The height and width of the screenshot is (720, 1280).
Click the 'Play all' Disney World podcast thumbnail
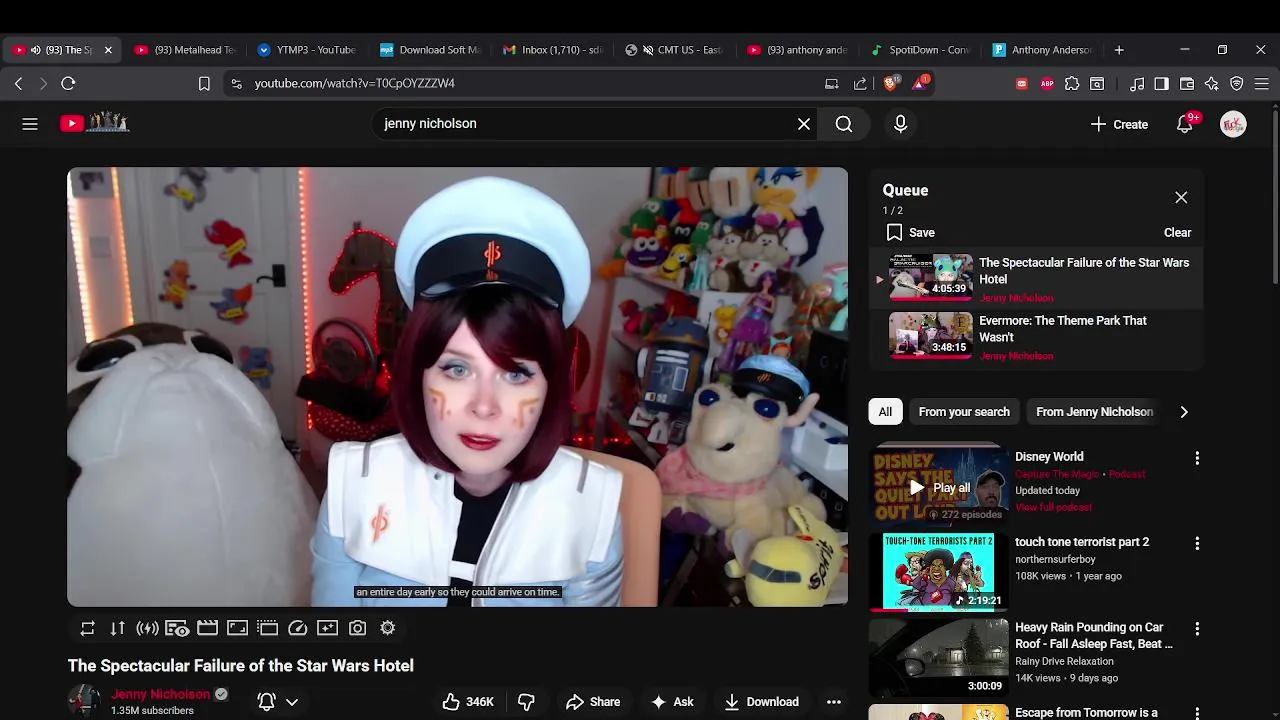tap(939, 484)
